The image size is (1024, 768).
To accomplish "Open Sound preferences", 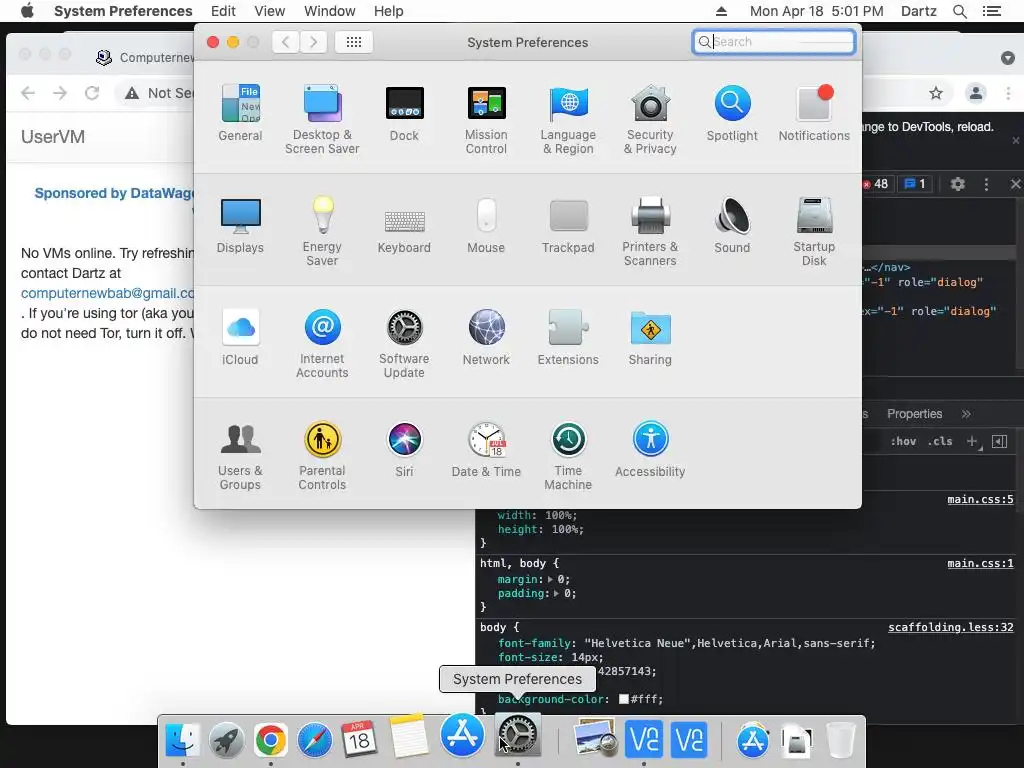I will [x=732, y=225].
